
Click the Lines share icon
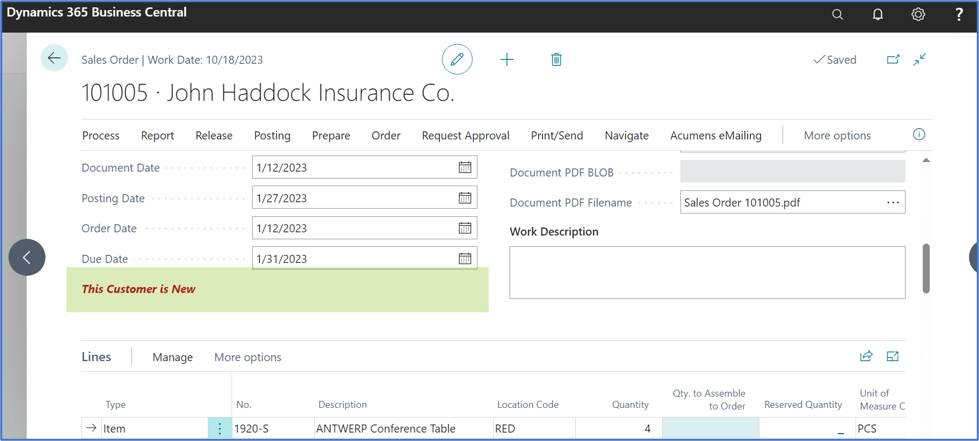point(866,357)
